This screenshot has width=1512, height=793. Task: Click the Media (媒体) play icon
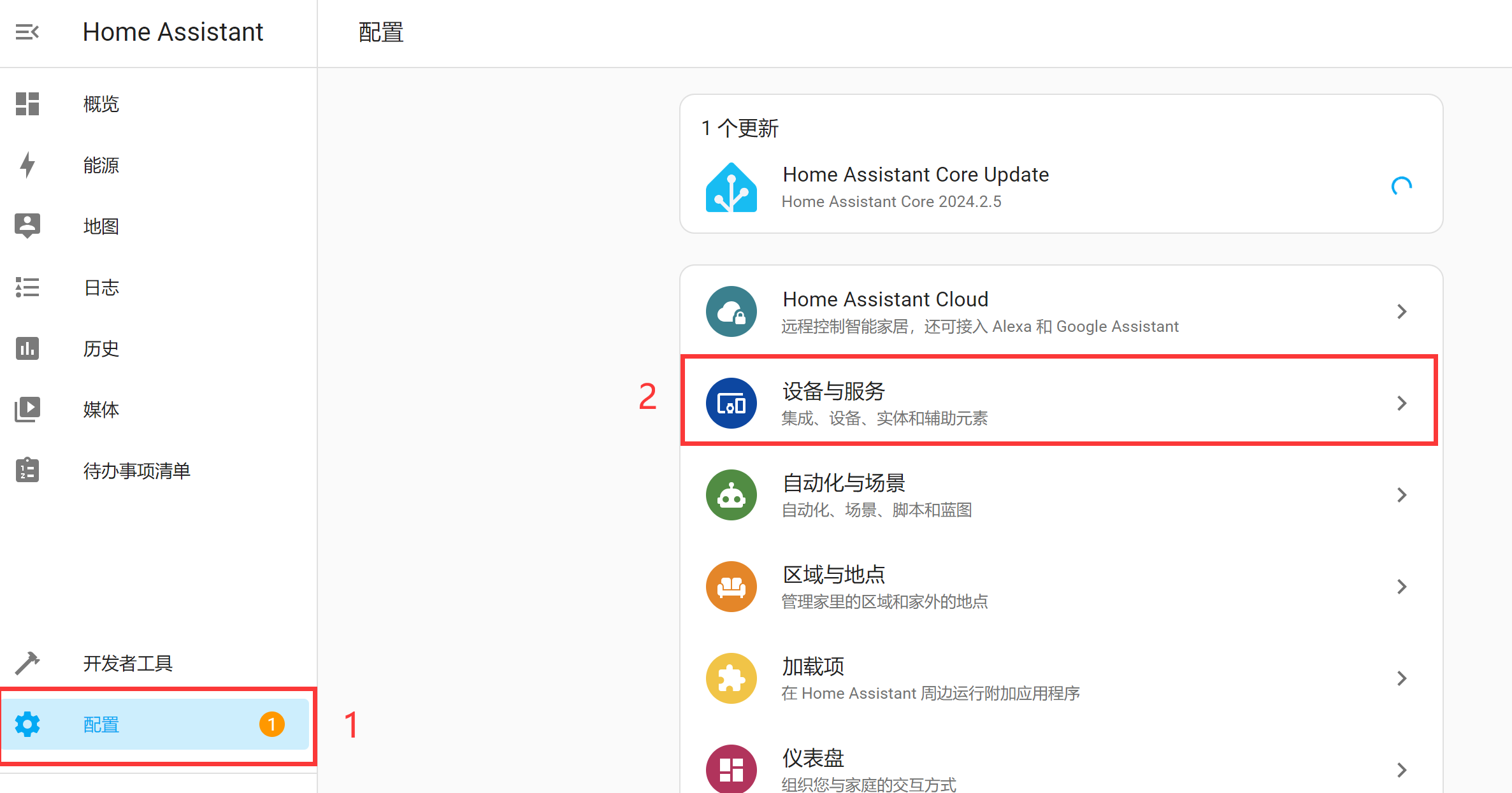(x=27, y=410)
